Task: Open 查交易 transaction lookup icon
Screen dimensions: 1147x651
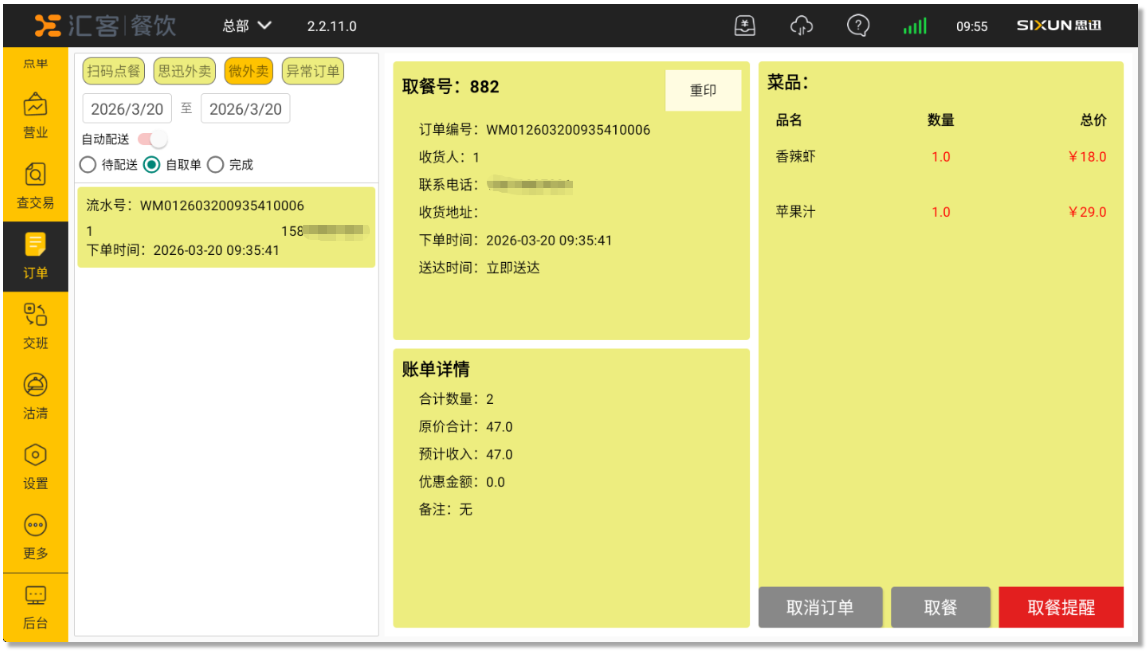Action: (x=35, y=175)
